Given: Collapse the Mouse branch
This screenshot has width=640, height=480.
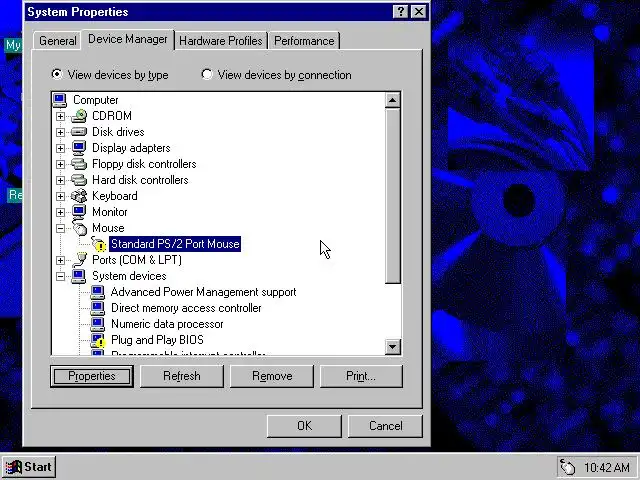Looking at the screenshot, I should (60, 228).
